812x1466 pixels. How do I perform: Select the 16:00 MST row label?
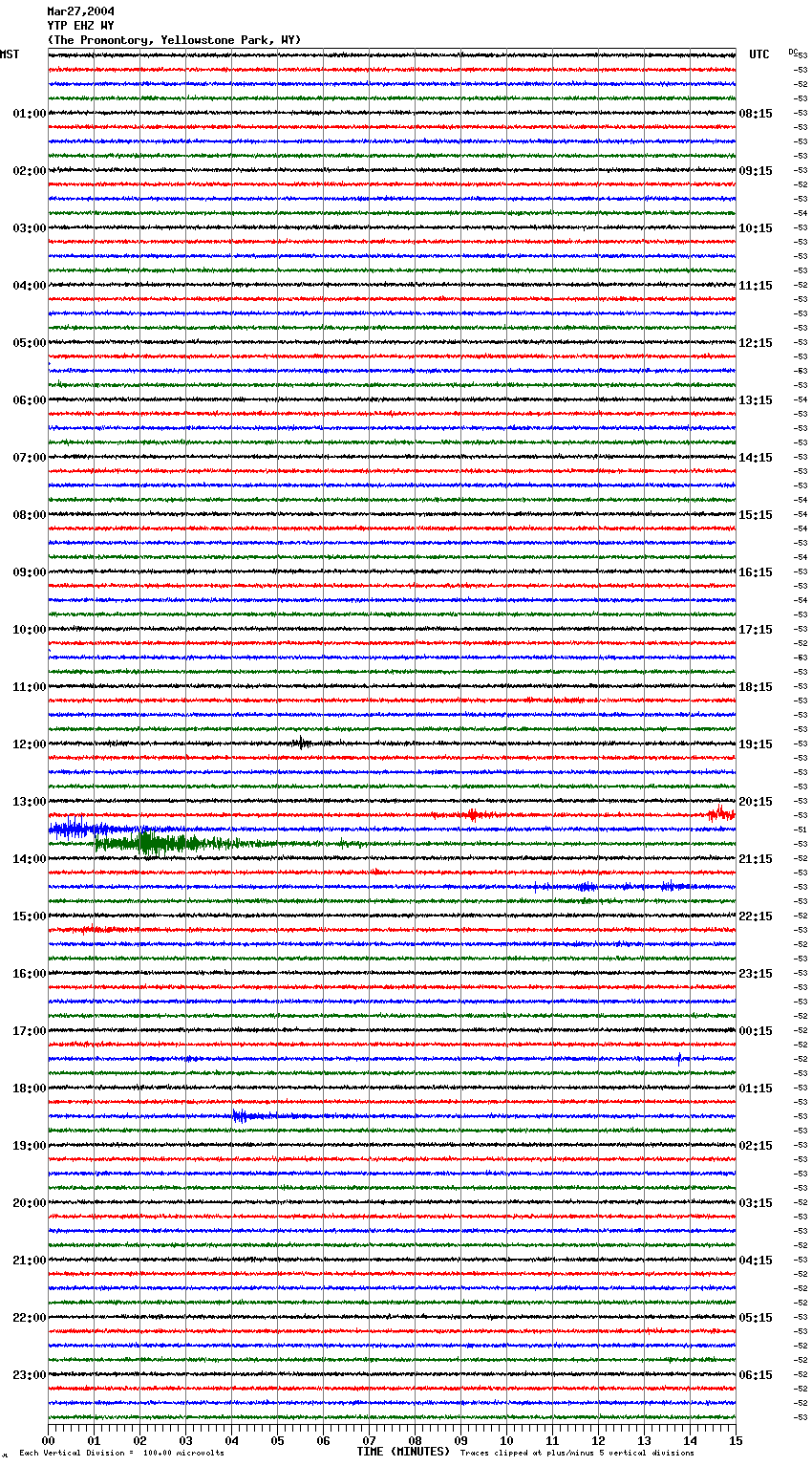click(x=29, y=974)
